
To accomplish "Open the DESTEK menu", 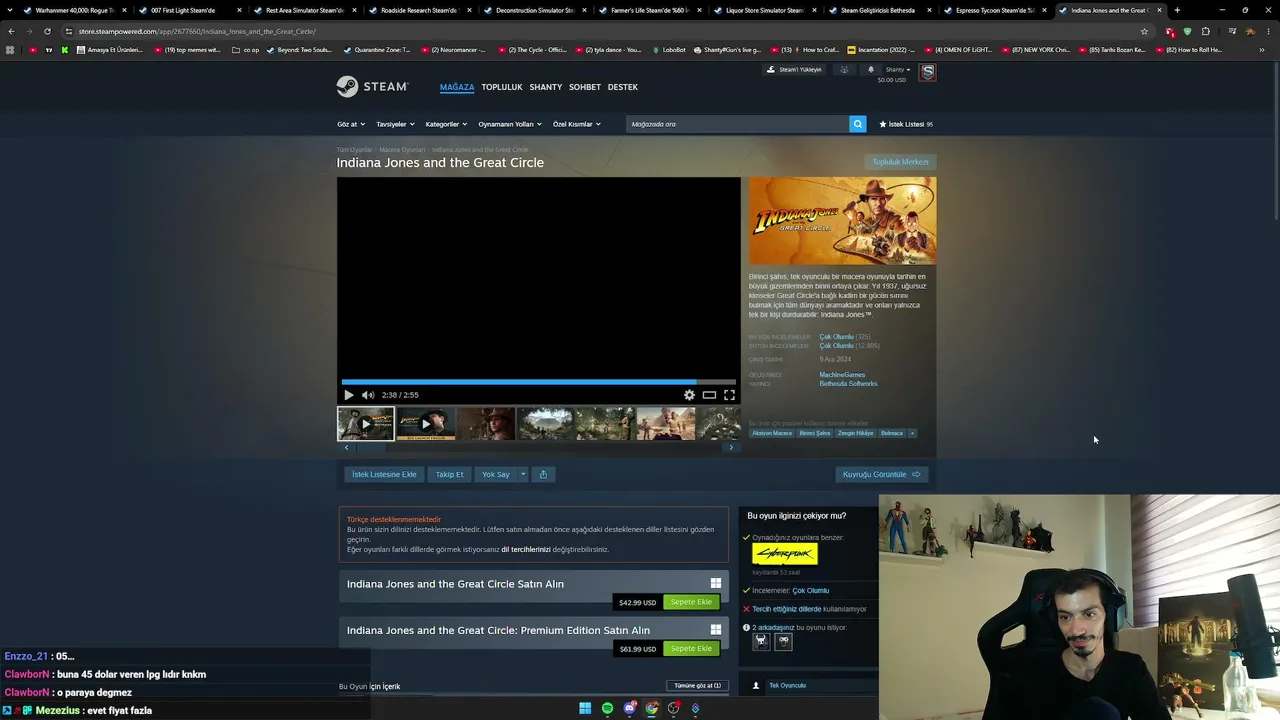I will pyautogui.click(x=623, y=87).
